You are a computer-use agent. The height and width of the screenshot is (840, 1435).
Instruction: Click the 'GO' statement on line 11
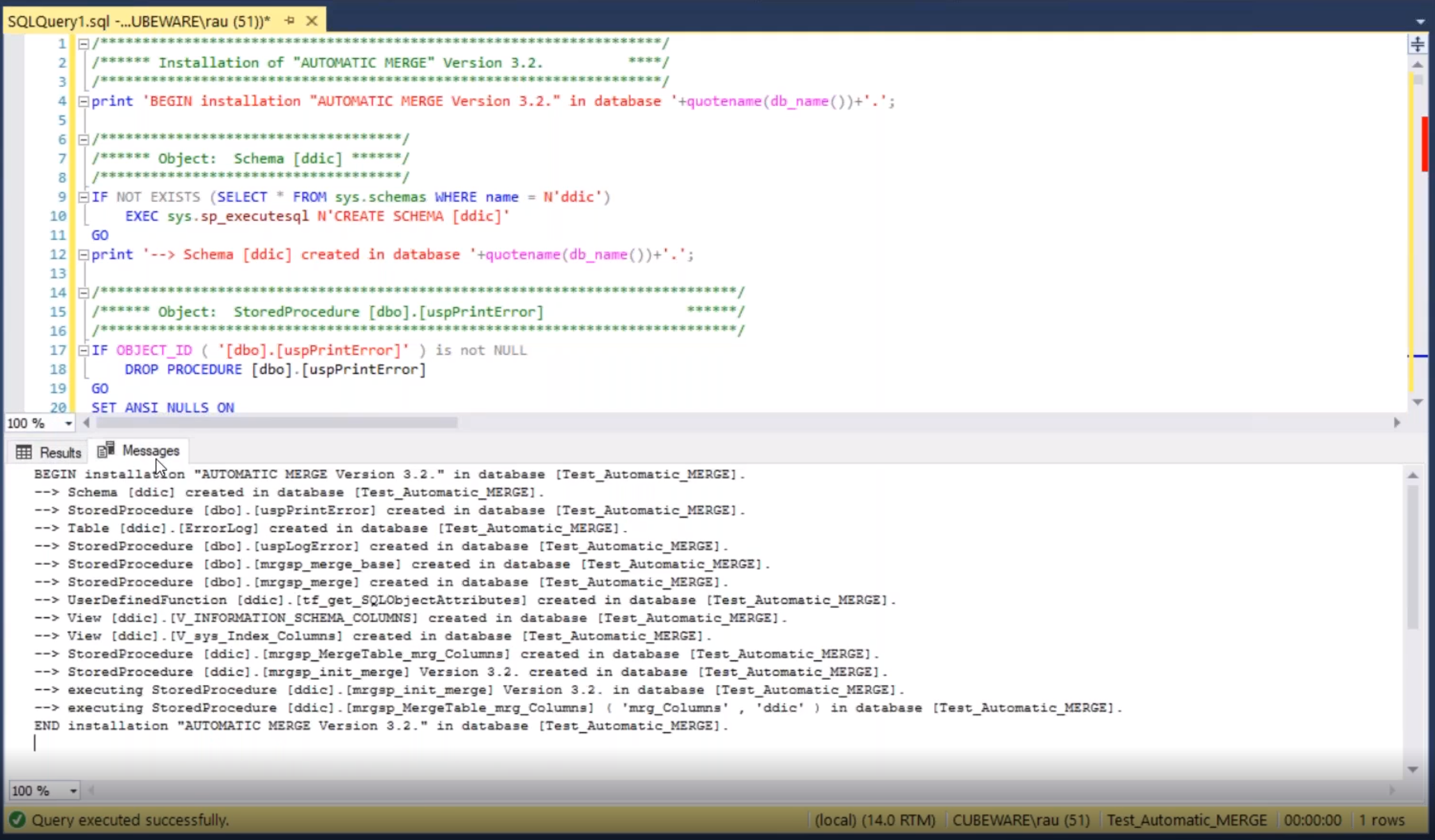pos(100,236)
